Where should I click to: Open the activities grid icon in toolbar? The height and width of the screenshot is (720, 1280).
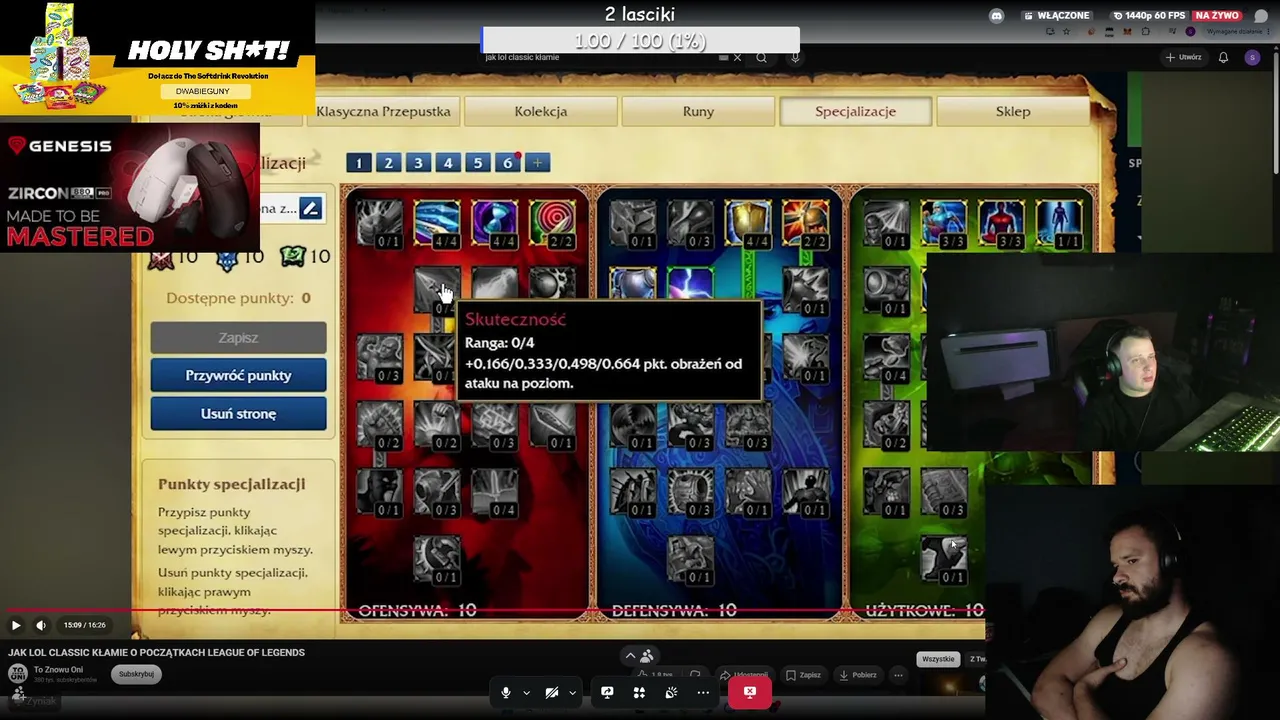click(639, 692)
